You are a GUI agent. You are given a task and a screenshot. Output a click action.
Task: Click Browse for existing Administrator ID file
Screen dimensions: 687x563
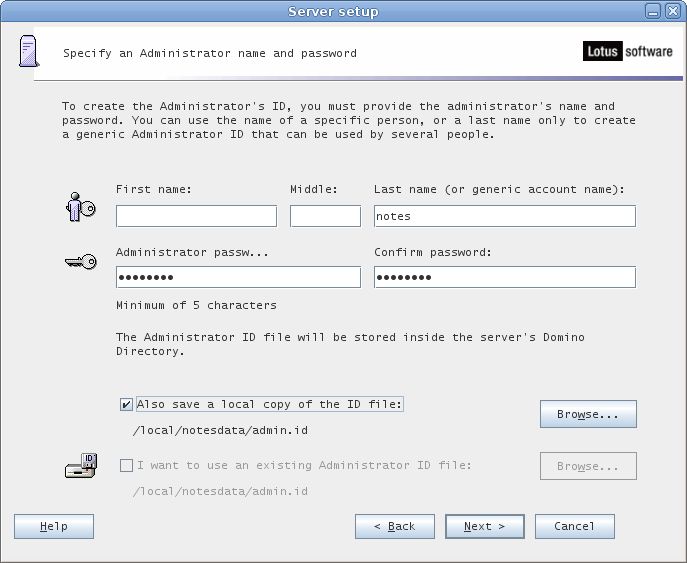coord(588,466)
